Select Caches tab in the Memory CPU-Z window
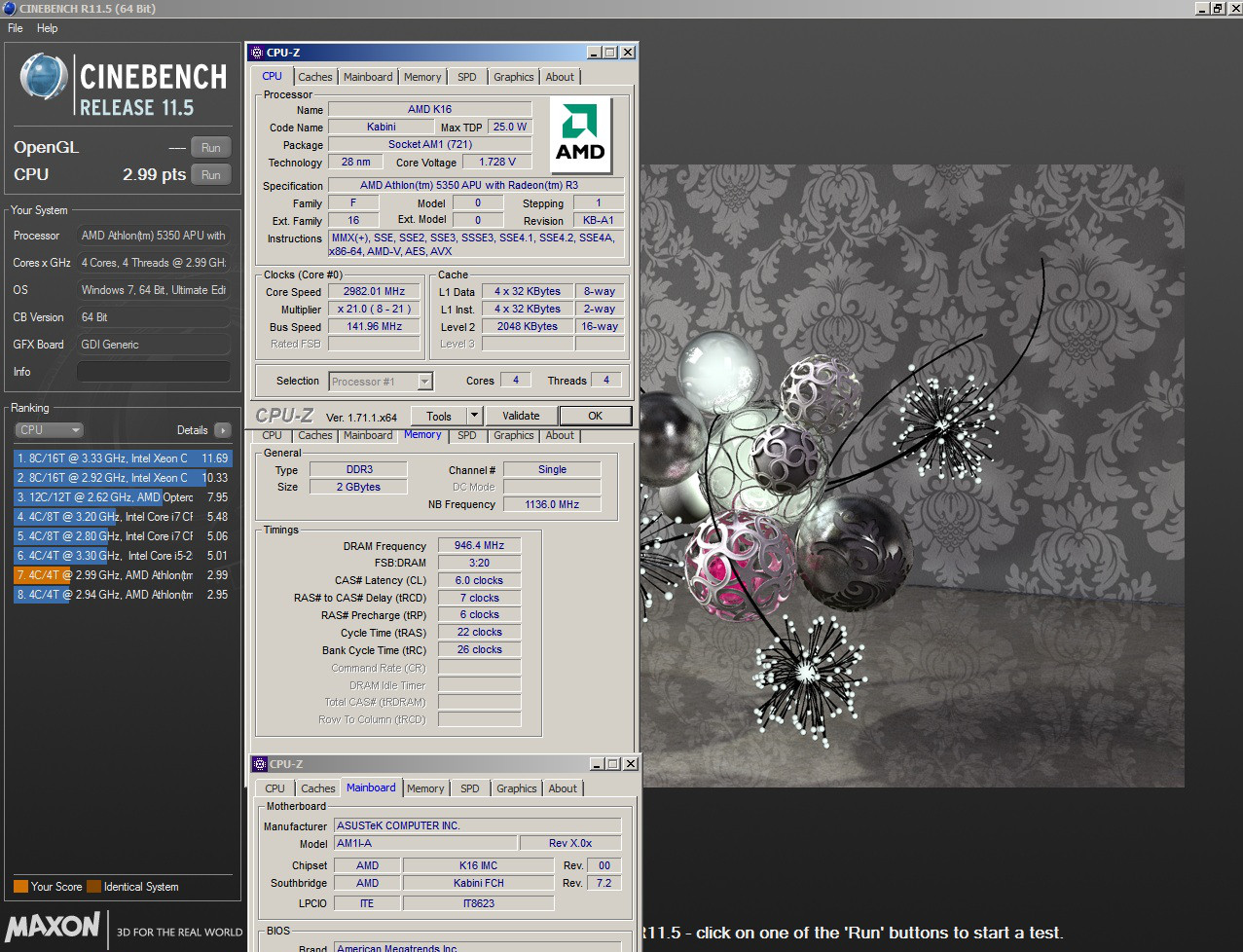 click(x=315, y=435)
